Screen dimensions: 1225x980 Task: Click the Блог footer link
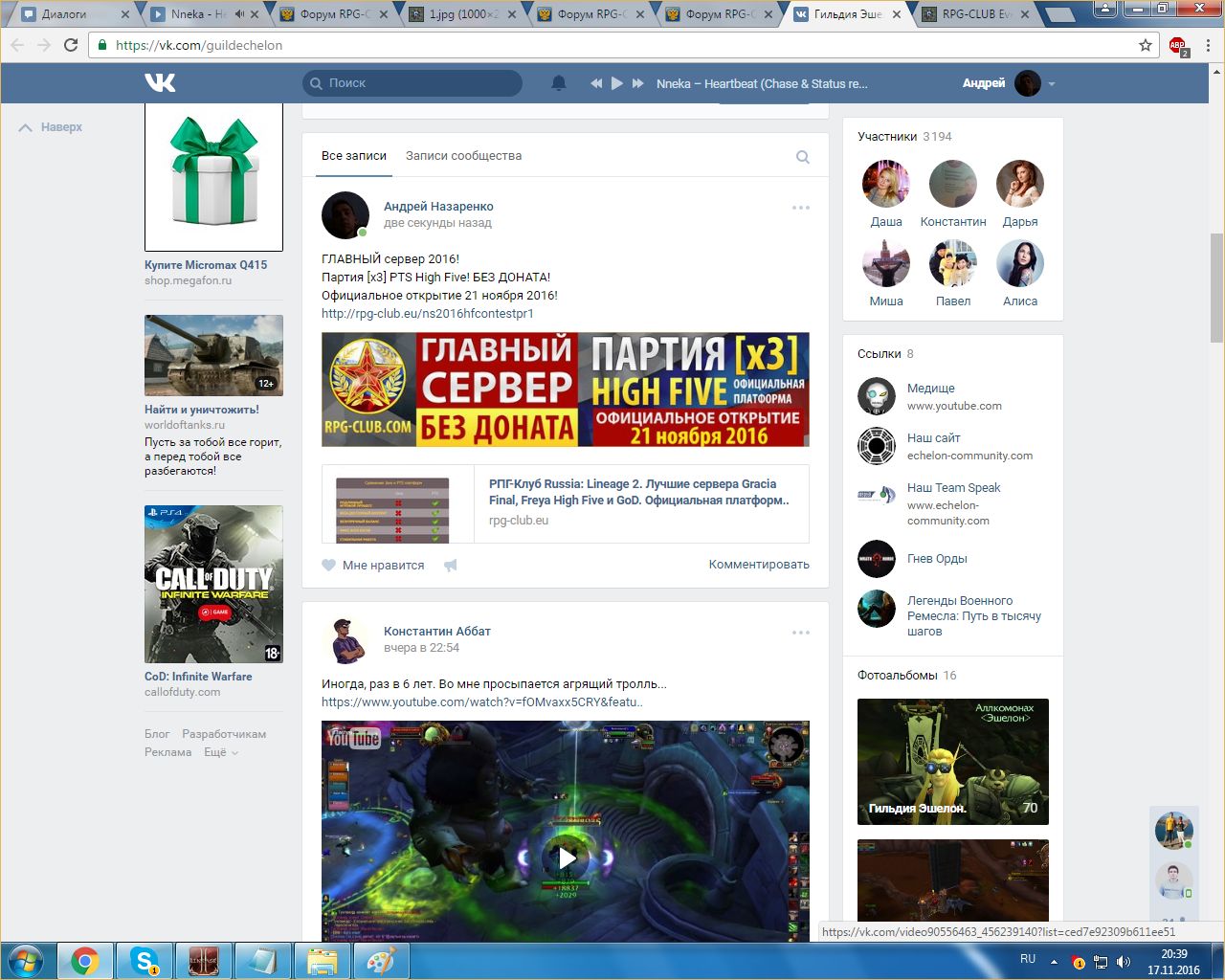pyautogui.click(x=157, y=734)
